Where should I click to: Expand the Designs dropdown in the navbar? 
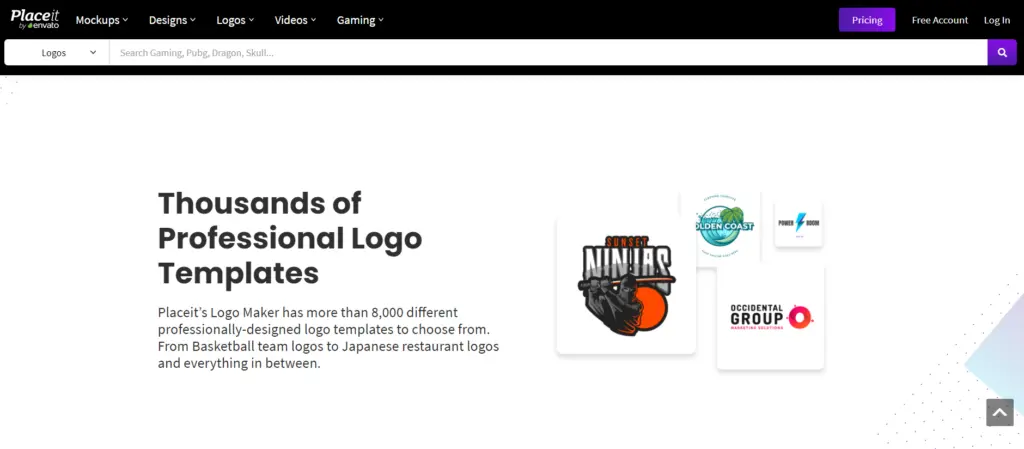click(172, 20)
